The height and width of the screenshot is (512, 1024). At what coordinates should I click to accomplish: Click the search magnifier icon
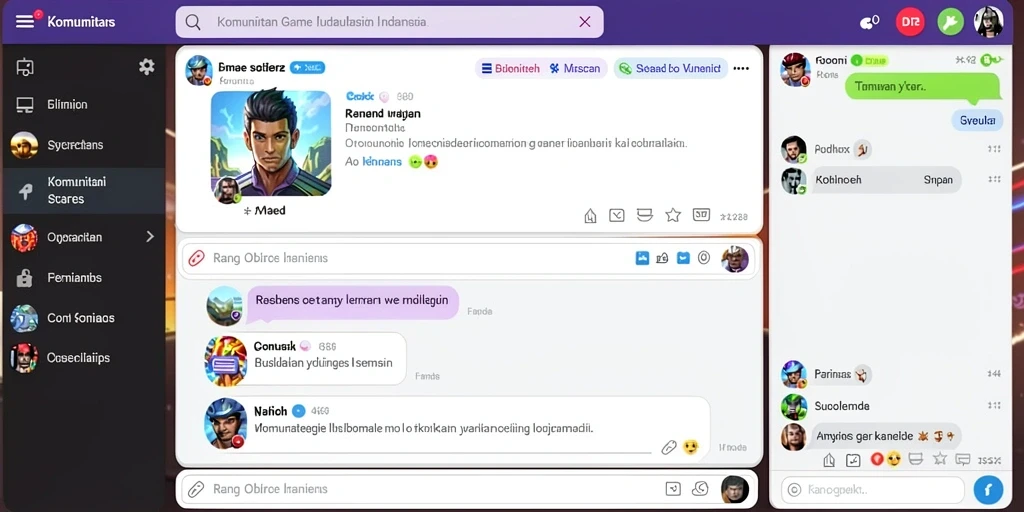[x=193, y=22]
